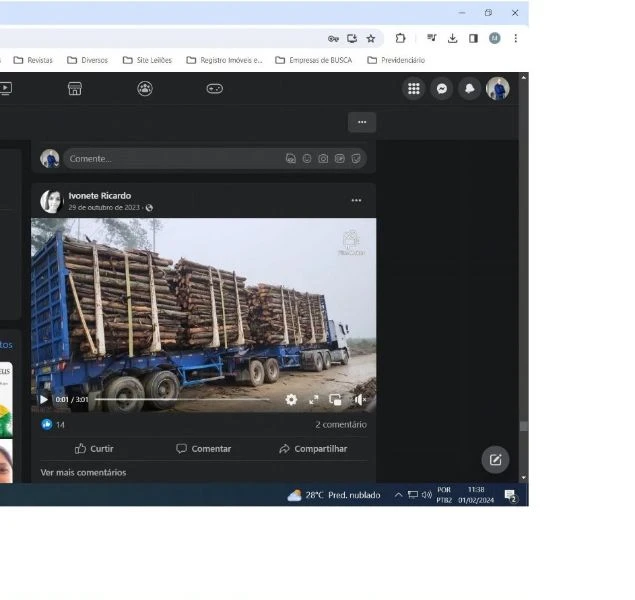Insert a sticker in the comment
The image size is (635, 600).
point(356,159)
